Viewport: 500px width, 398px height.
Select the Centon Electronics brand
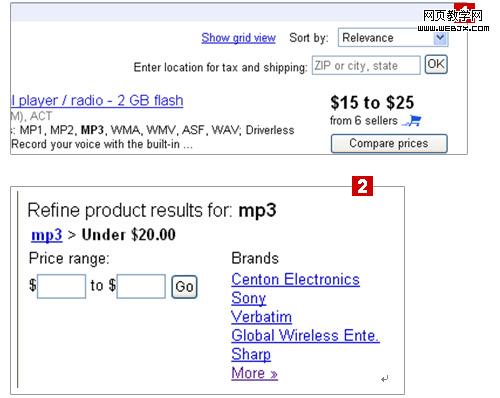click(x=296, y=279)
